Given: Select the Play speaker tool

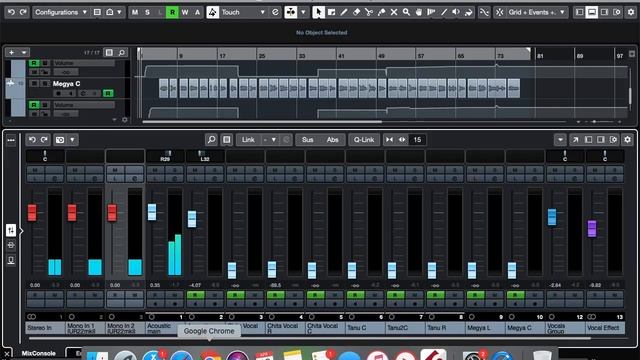Looking at the screenshot, I should (456, 12).
